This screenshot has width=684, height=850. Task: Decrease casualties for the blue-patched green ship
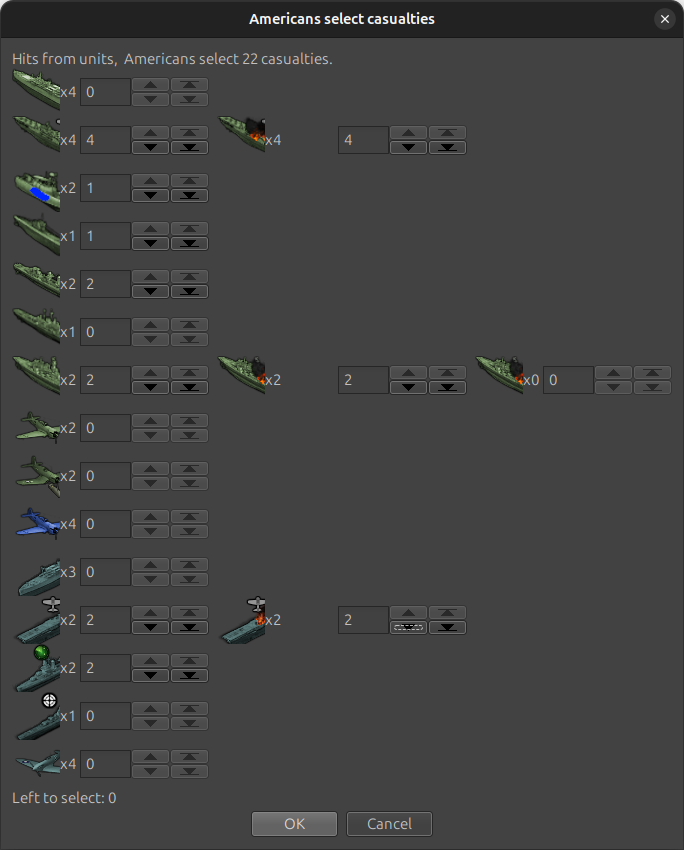[x=151, y=195]
